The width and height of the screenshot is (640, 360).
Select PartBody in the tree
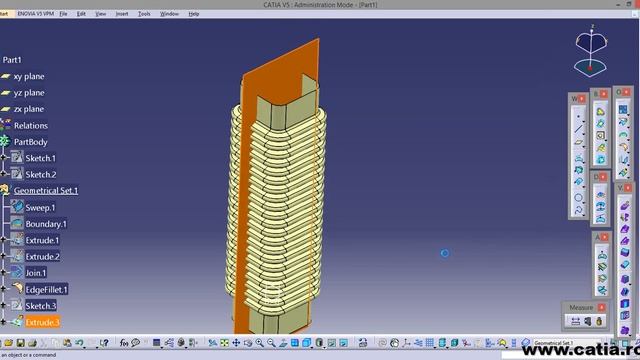(31, 142)
